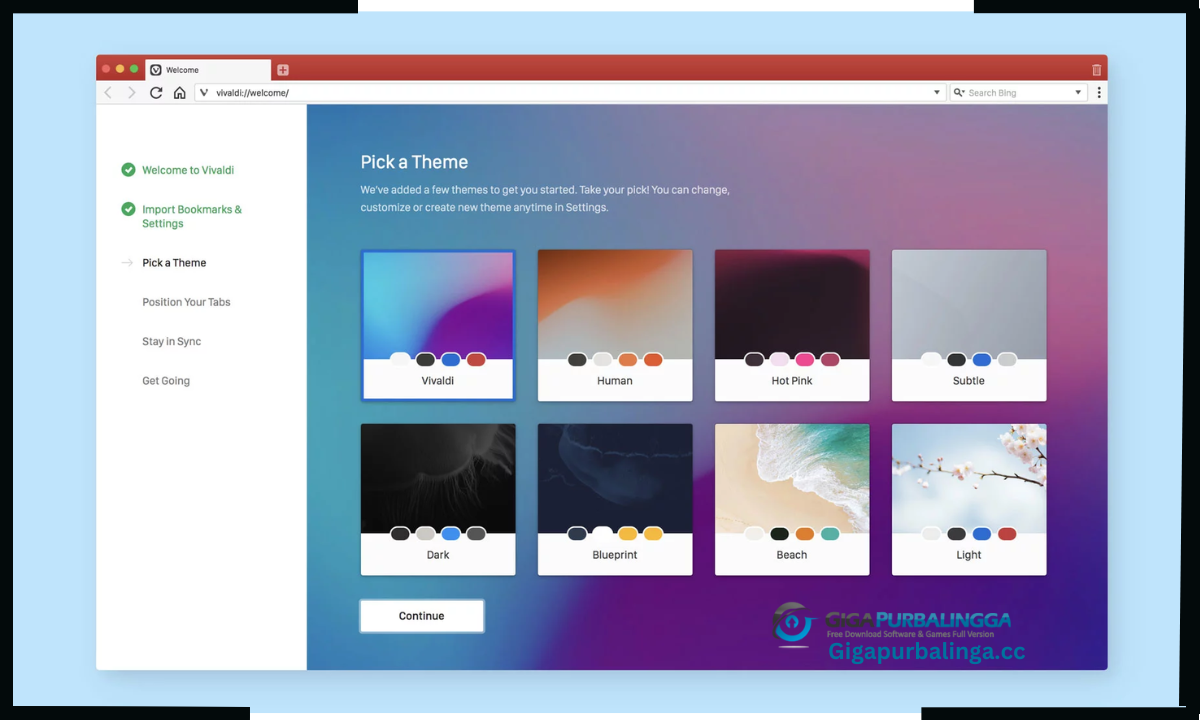Viewport: 1200px width, 720px height.
Task: Choose the Dark theme card
Action: [x=438, y=499]
